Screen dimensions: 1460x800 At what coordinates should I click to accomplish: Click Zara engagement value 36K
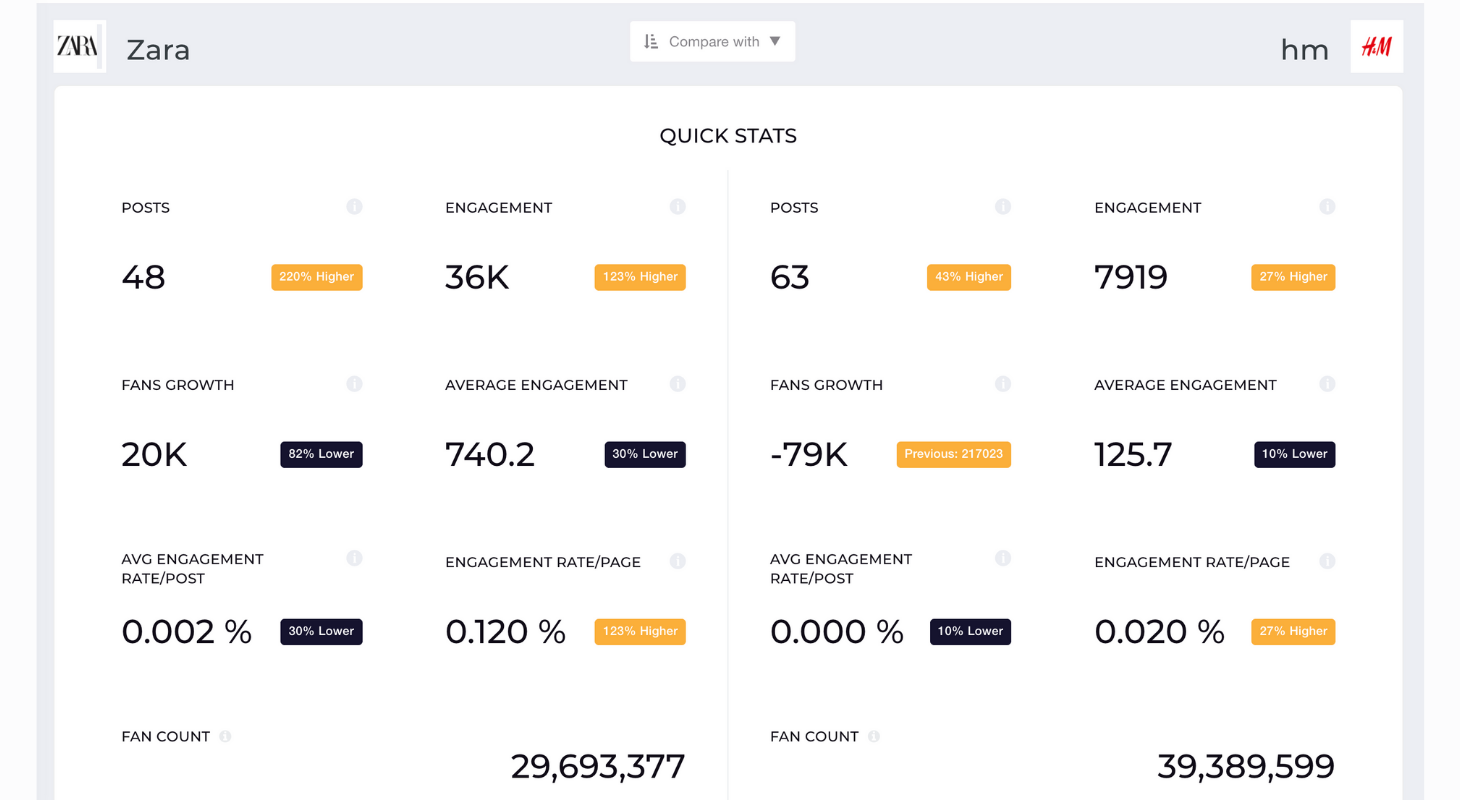pyautogui.click(x=477, y=277)
